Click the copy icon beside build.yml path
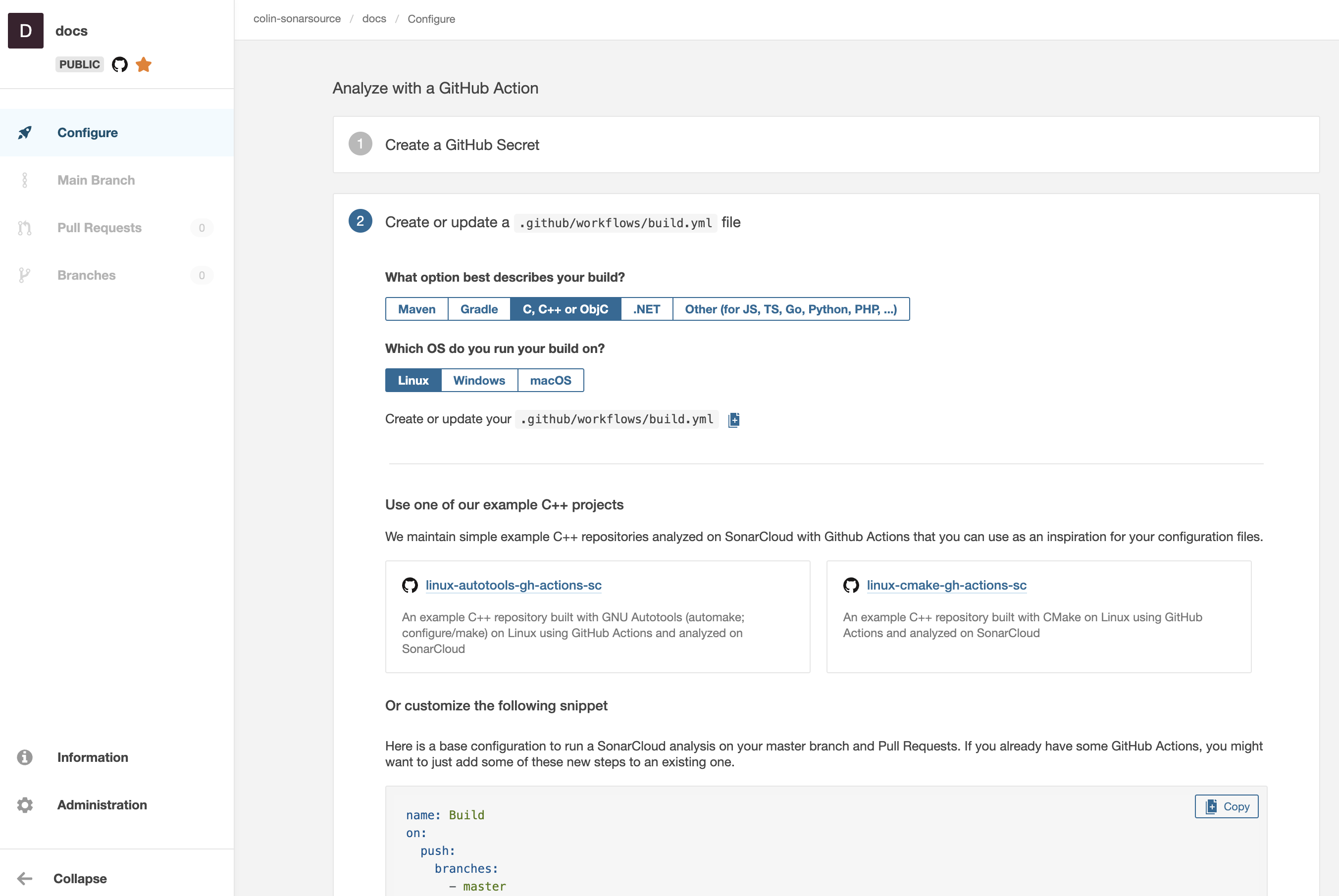The height and width of the screenshot is (896, 1339). [734, 420]
